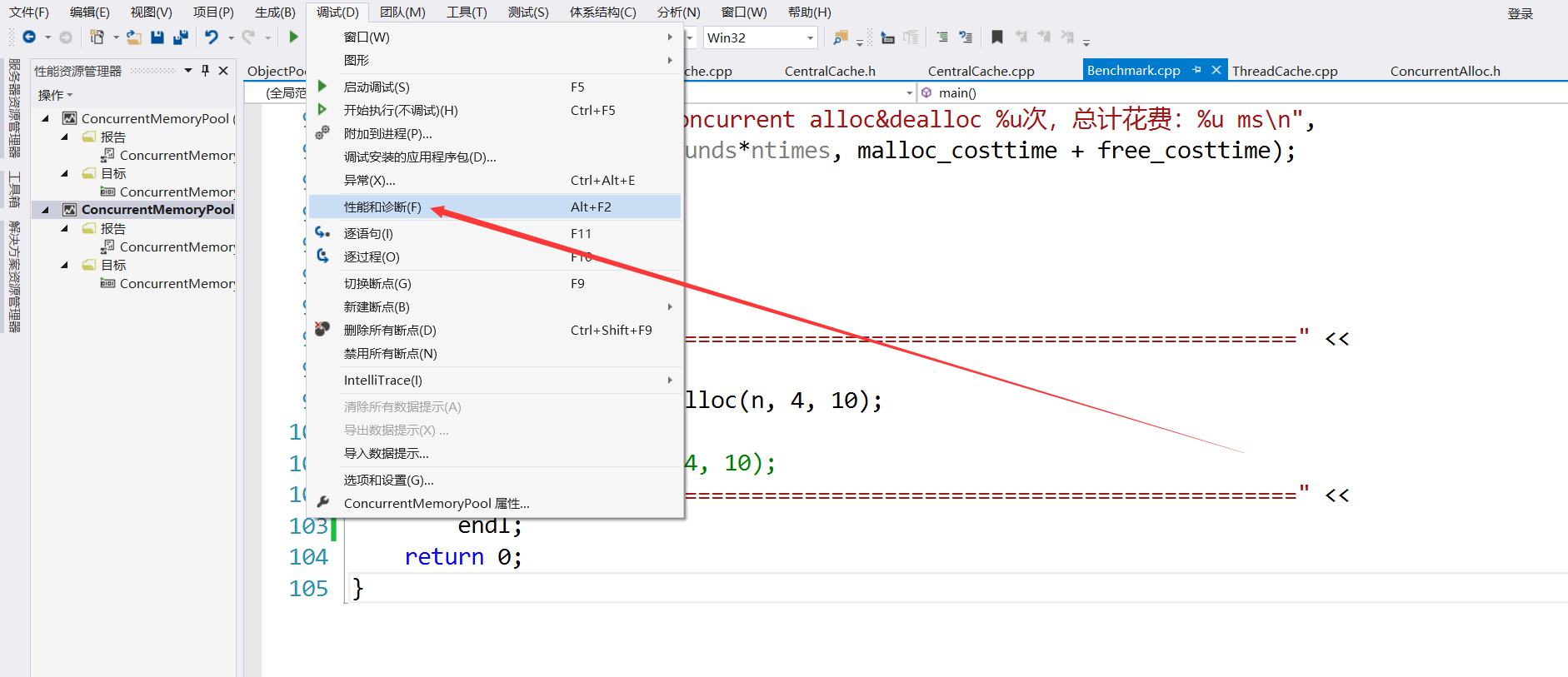Open the 生成(B) build menu
Image resolution: width=1568 pixels, height=677 pixels.
[x=275, y=12]
